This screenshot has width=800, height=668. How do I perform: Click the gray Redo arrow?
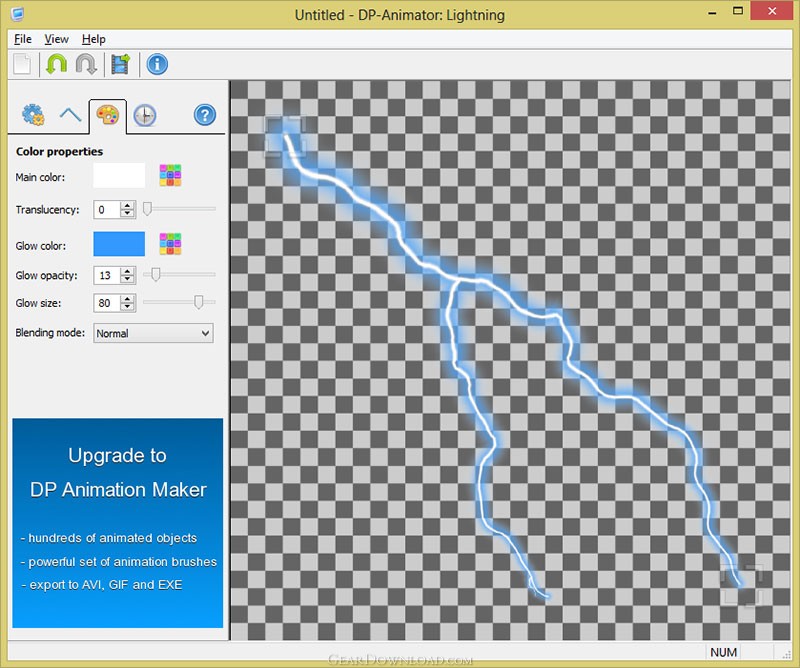tap(86, 65)
